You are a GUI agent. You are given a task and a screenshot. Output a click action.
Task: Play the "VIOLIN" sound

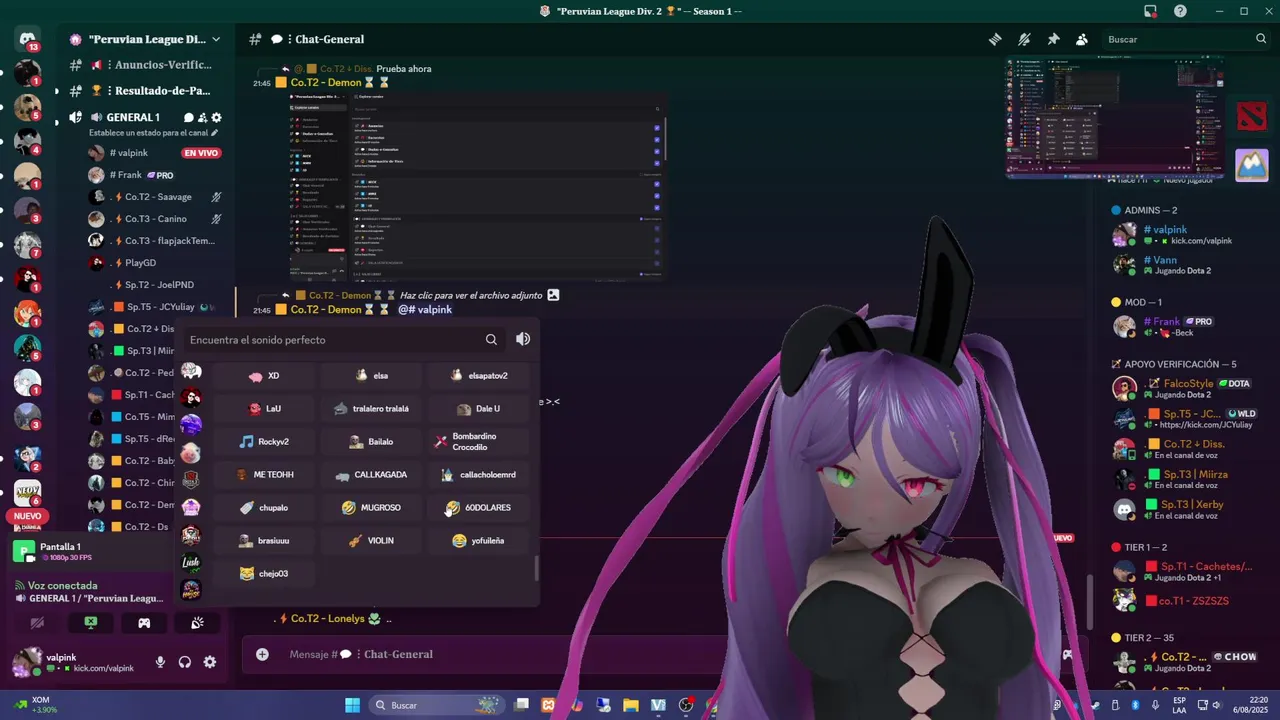pos(372,541)
